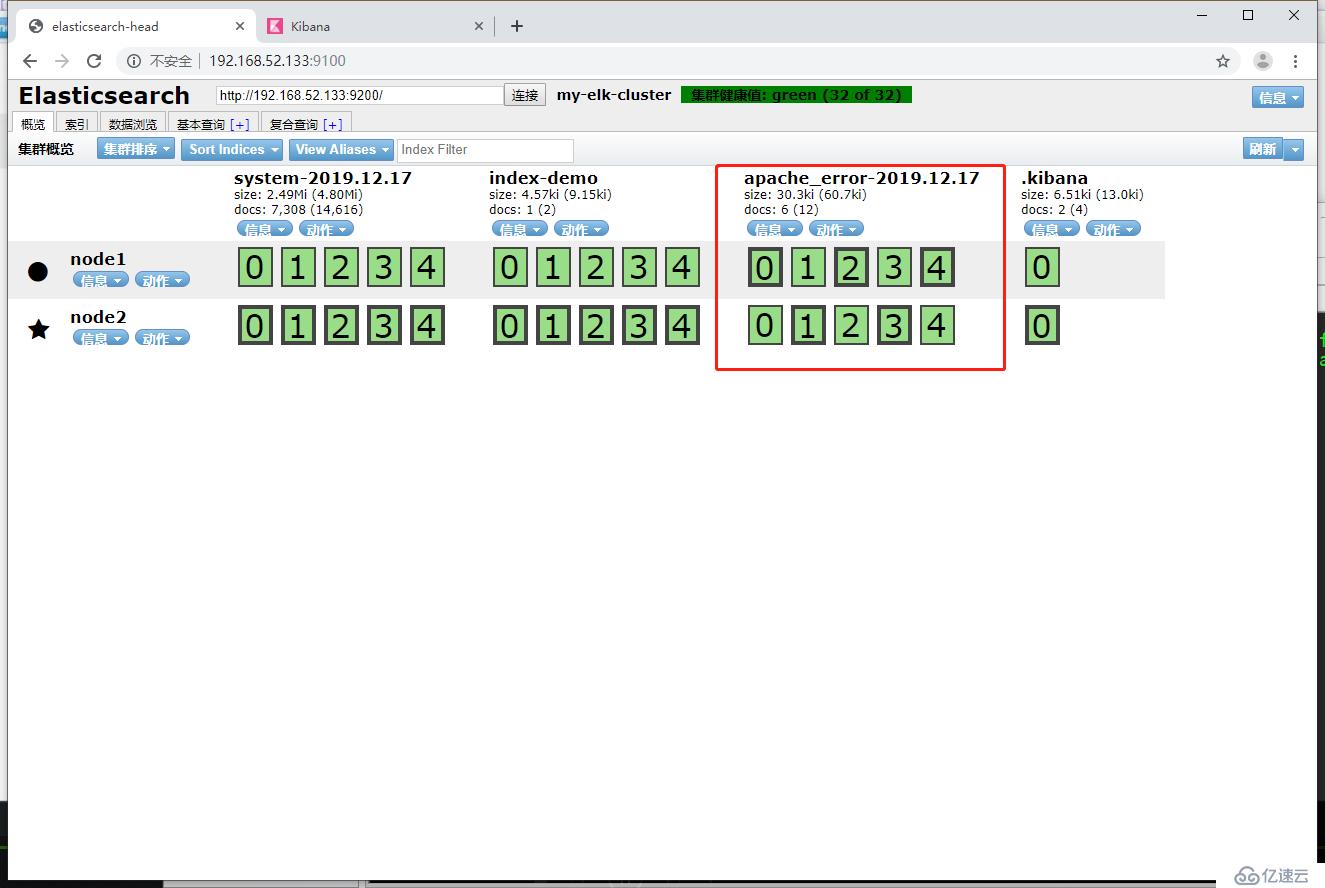This screenshot has width=1325, height=888.
Task: Select node2 shard 4 of index-demo
Action: (x=682, y=326)
